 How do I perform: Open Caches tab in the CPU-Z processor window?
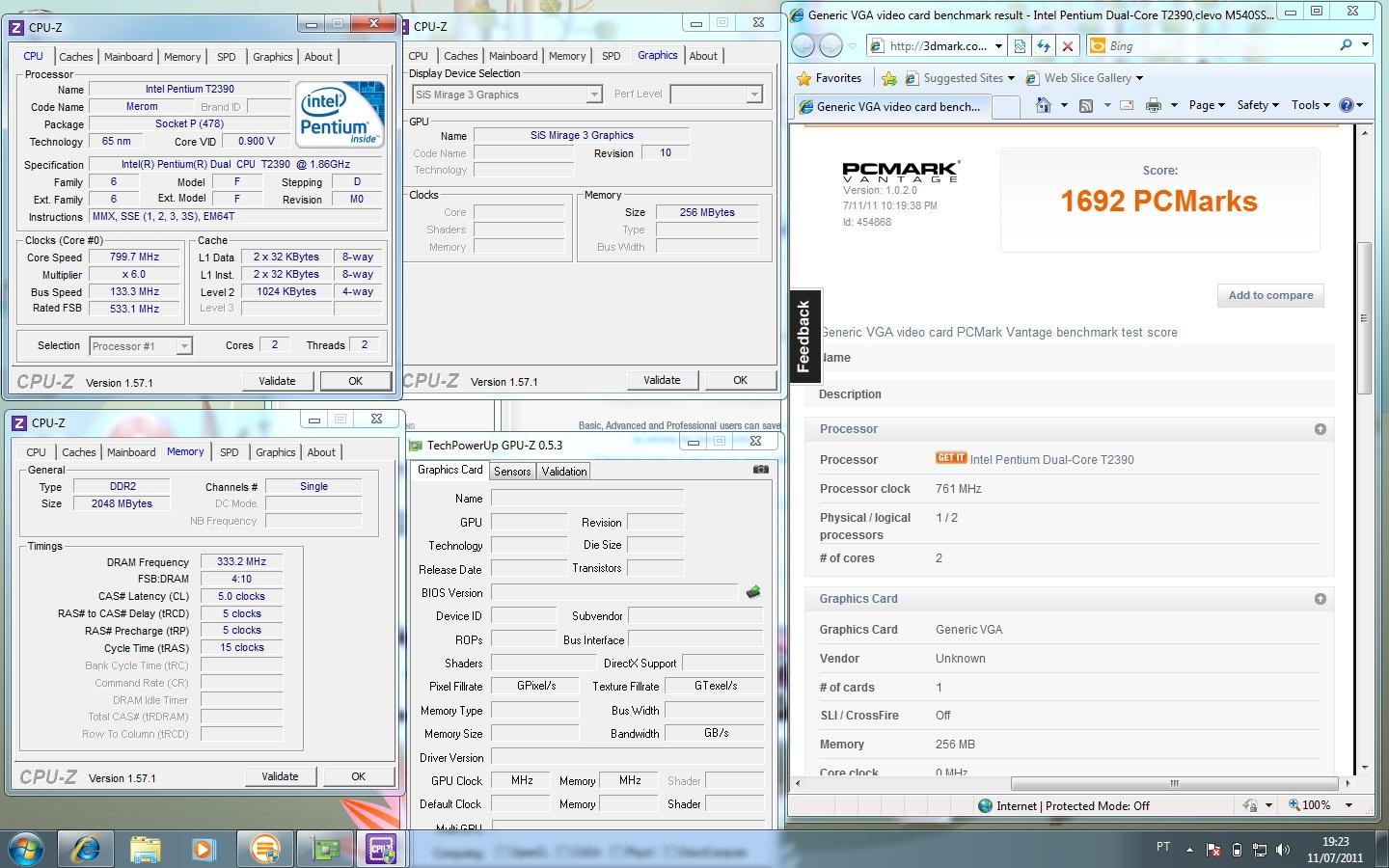coord(76,57)
